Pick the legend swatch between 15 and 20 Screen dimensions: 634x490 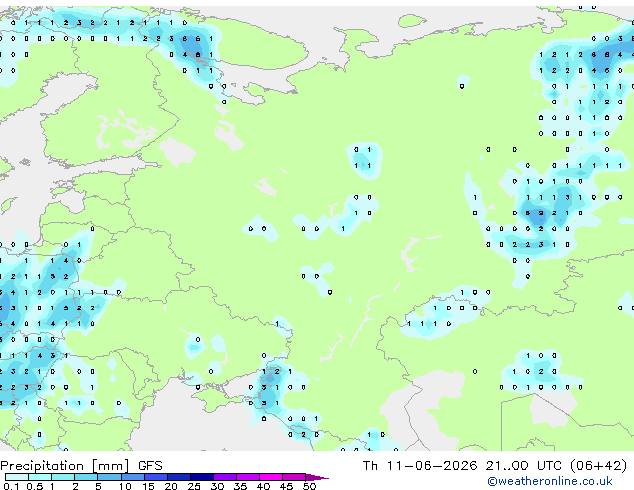tap(156, 477)
